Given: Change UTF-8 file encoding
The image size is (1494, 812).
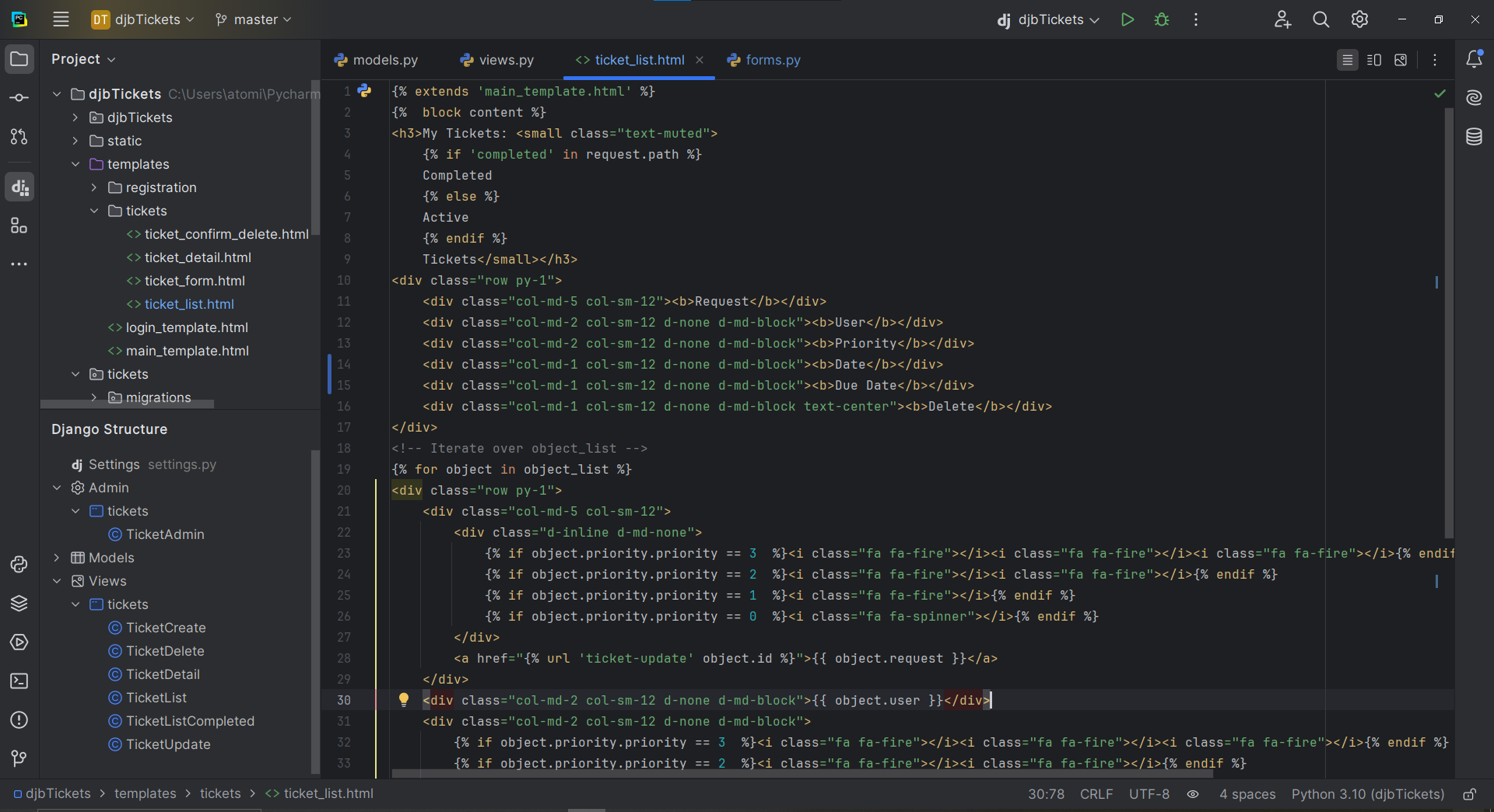Looking at the screenshot, I should pyautogui.click(x=1149, y=794).
